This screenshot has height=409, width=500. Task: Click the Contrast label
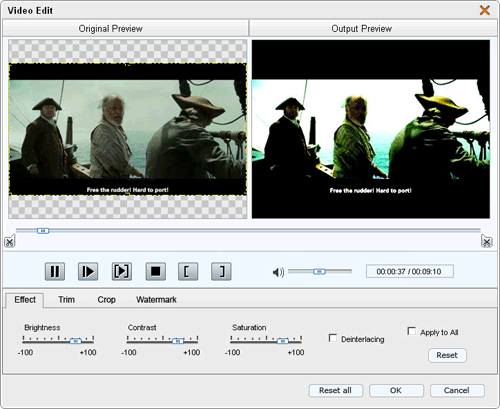[142, 328]
